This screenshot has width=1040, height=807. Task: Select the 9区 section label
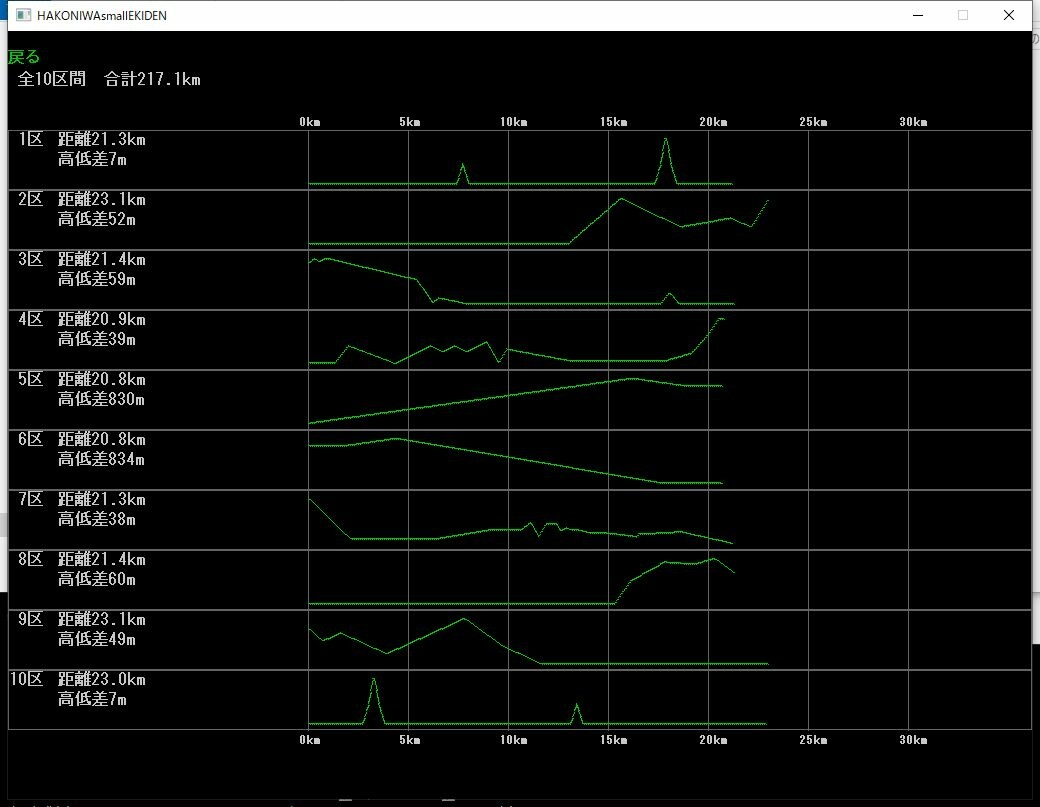[30, 620]
